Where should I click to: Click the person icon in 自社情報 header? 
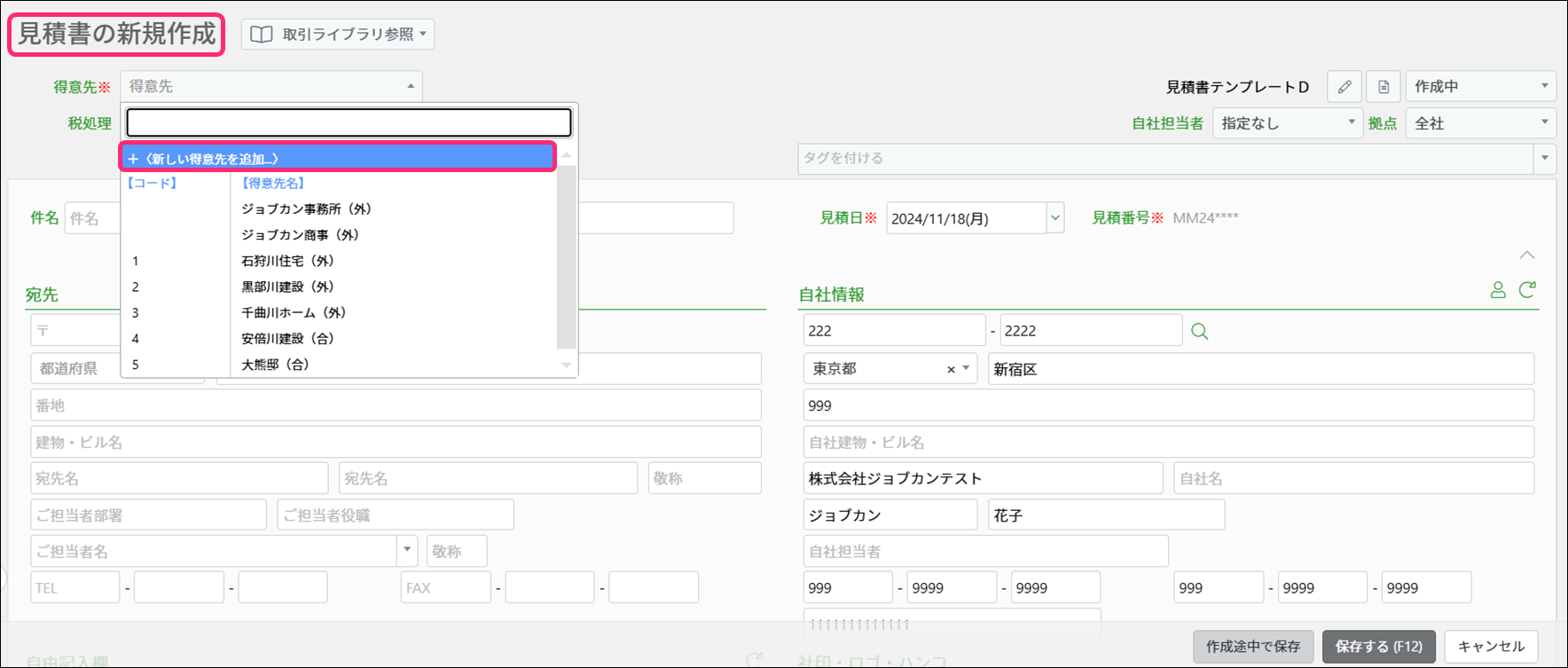[1498, 290]
